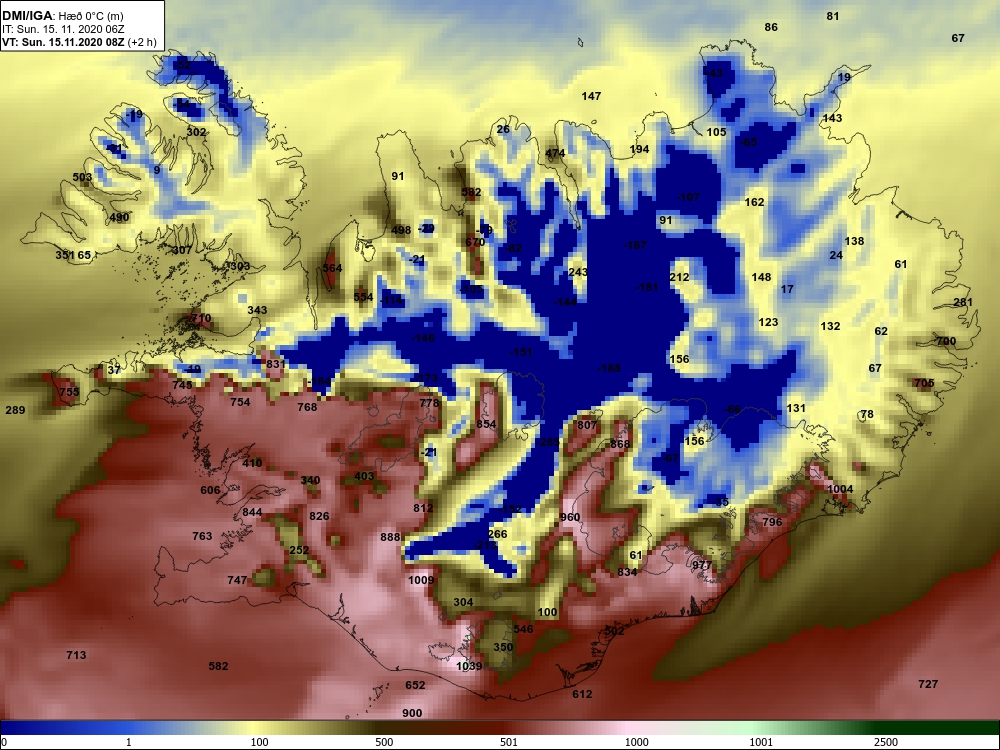Viewport: 1000px width, 750px height.
Task: Click the offshore value 900 at the bottom
Action: tap(413, 713)
